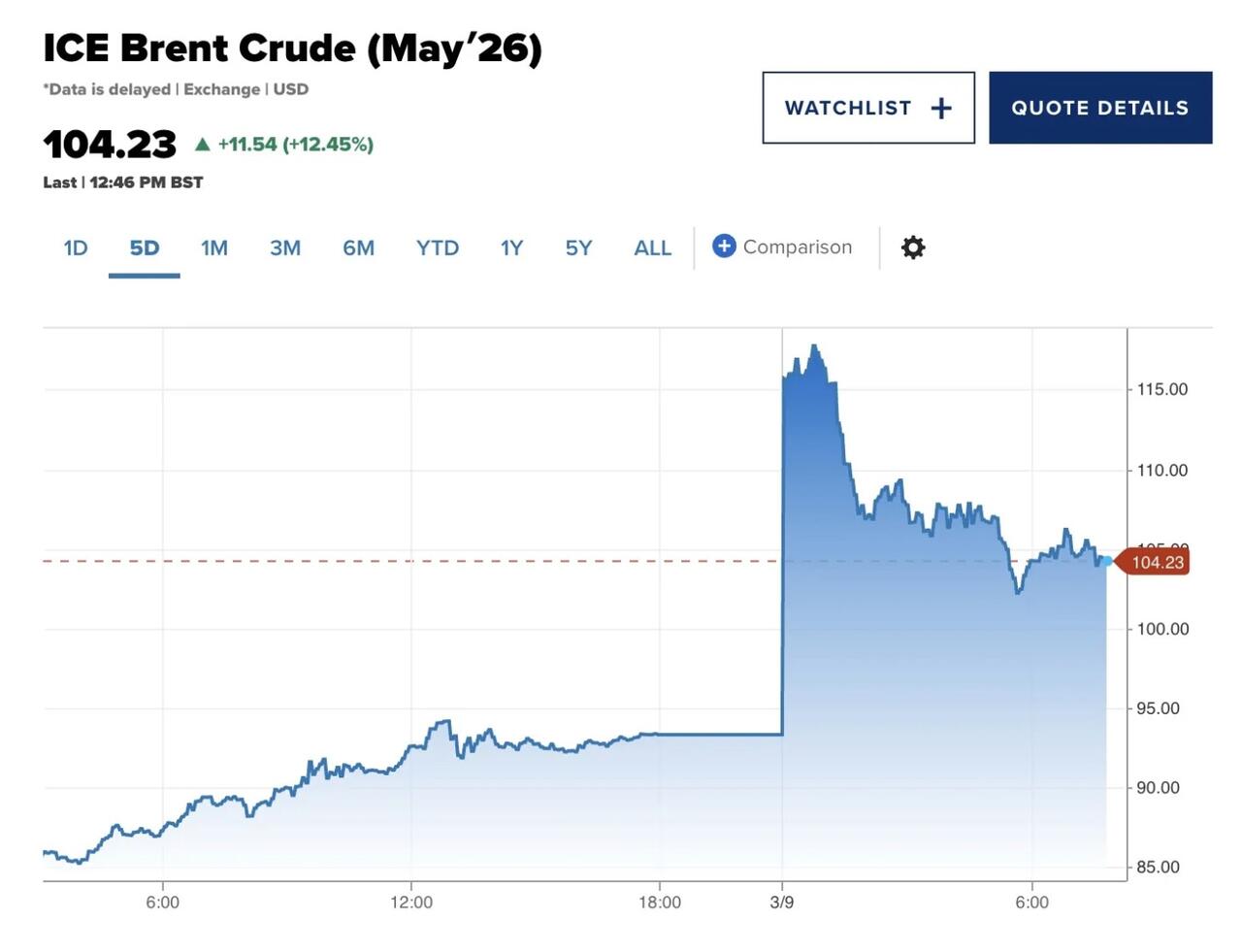1242x952 pixels.
Task: Select the 5D time range tab
Action: coord(145,248)
